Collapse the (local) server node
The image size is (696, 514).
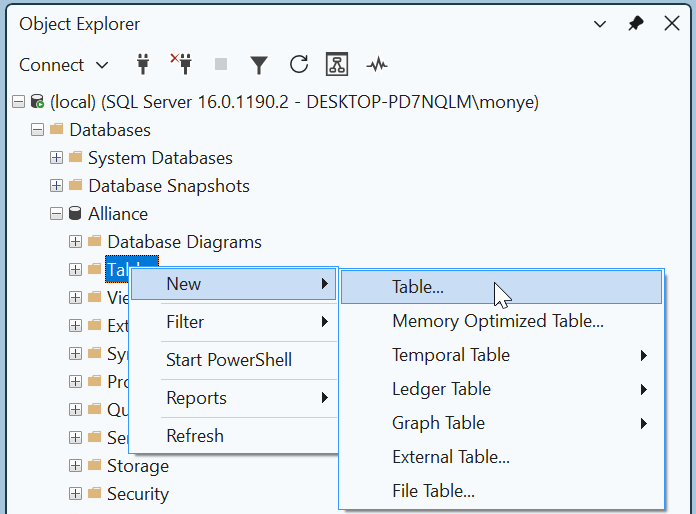tap(18, 102)
